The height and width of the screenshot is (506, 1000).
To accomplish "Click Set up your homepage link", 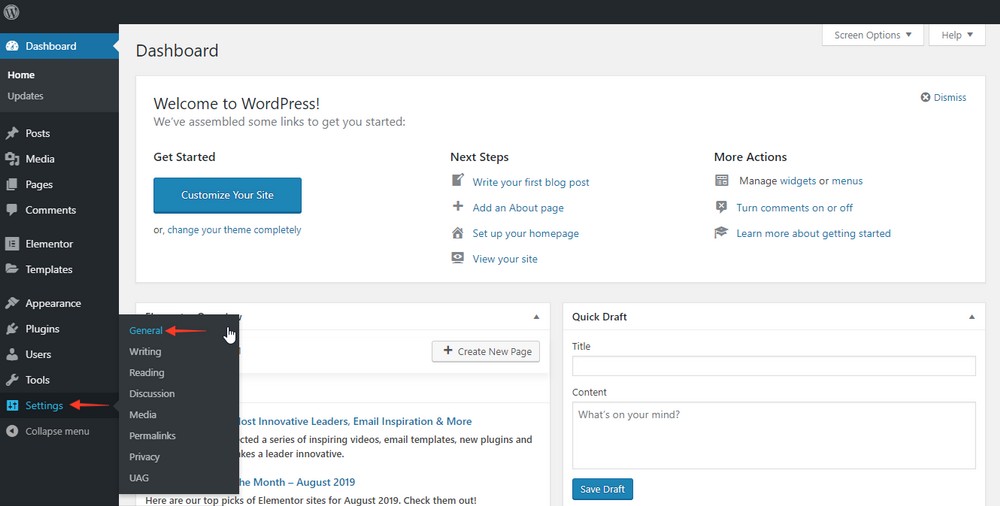I will tap(526, 233).
